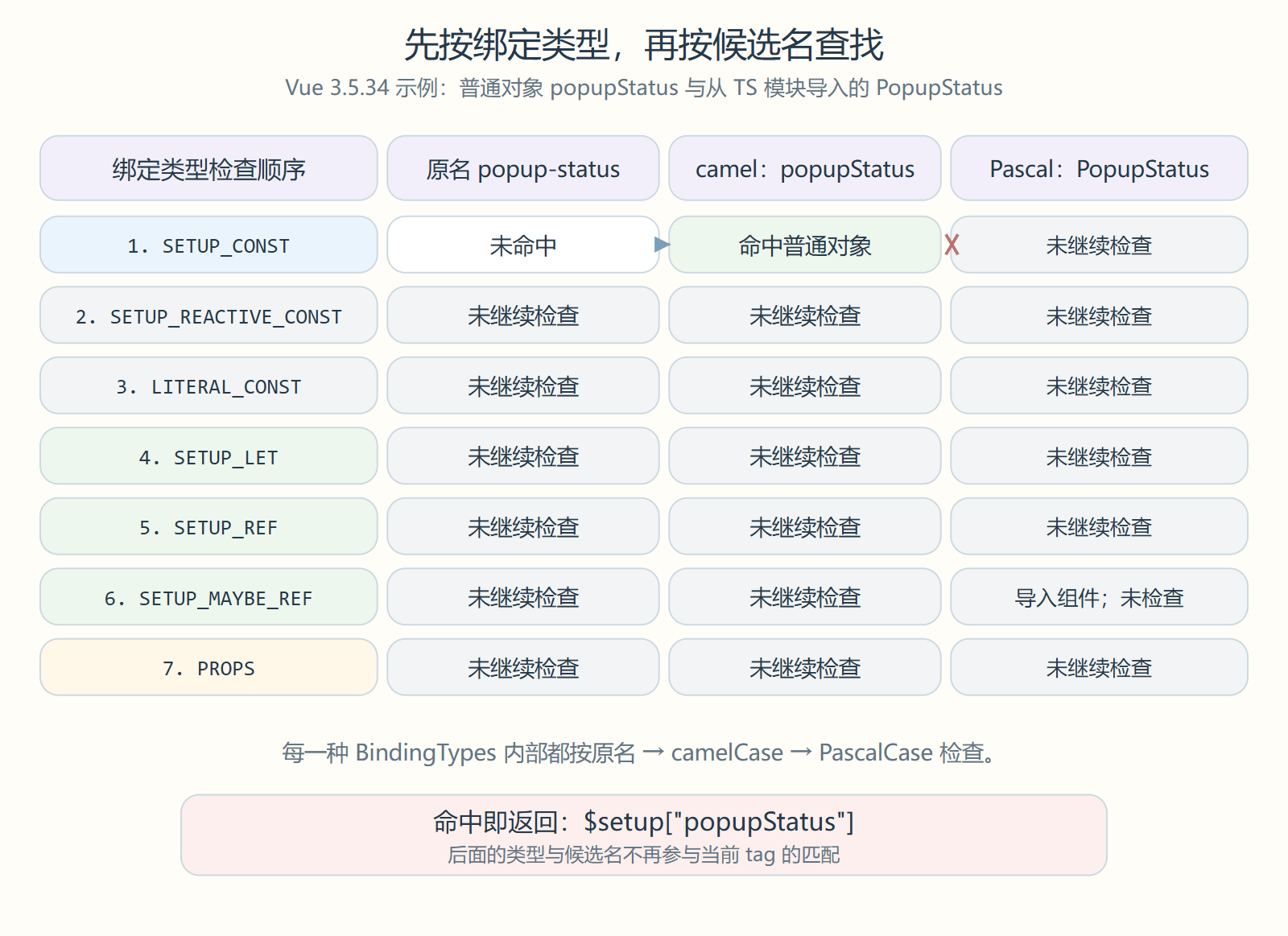
Task: Click LITERAL_CONST cell under camel: popupStatus
Action: [805, 386]
